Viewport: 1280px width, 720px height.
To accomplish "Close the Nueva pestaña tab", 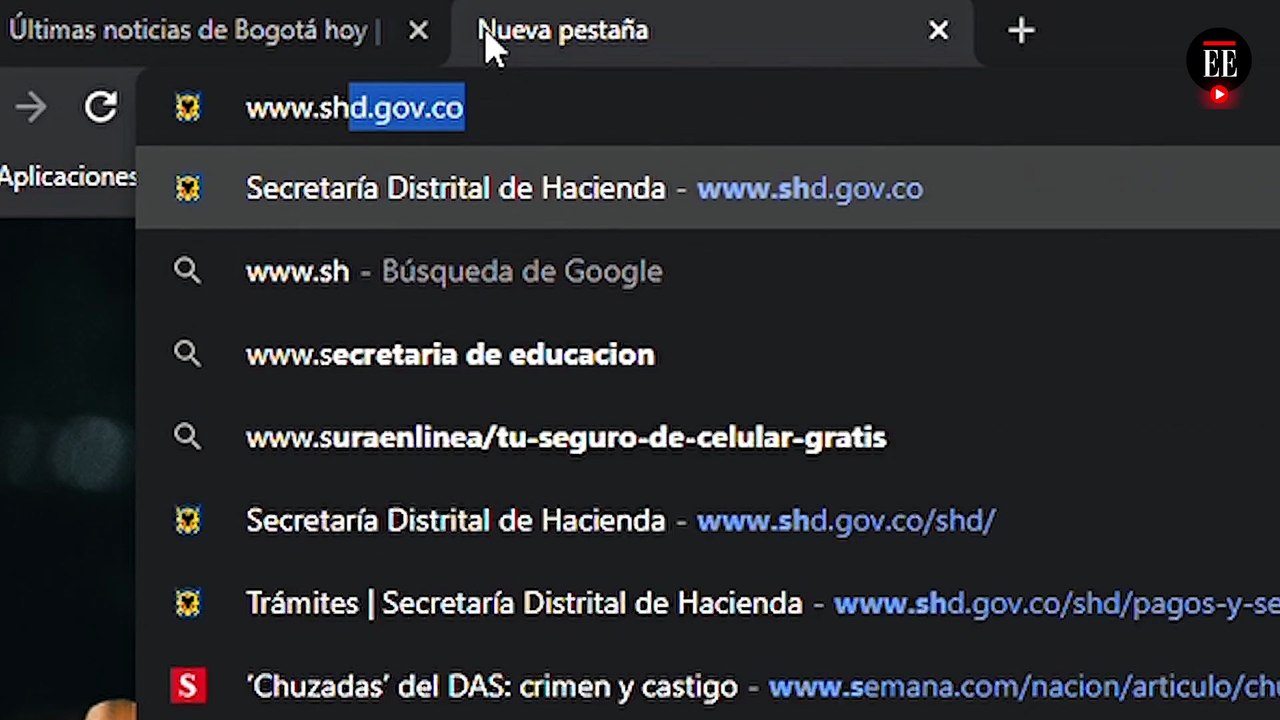I will (938, 31).
